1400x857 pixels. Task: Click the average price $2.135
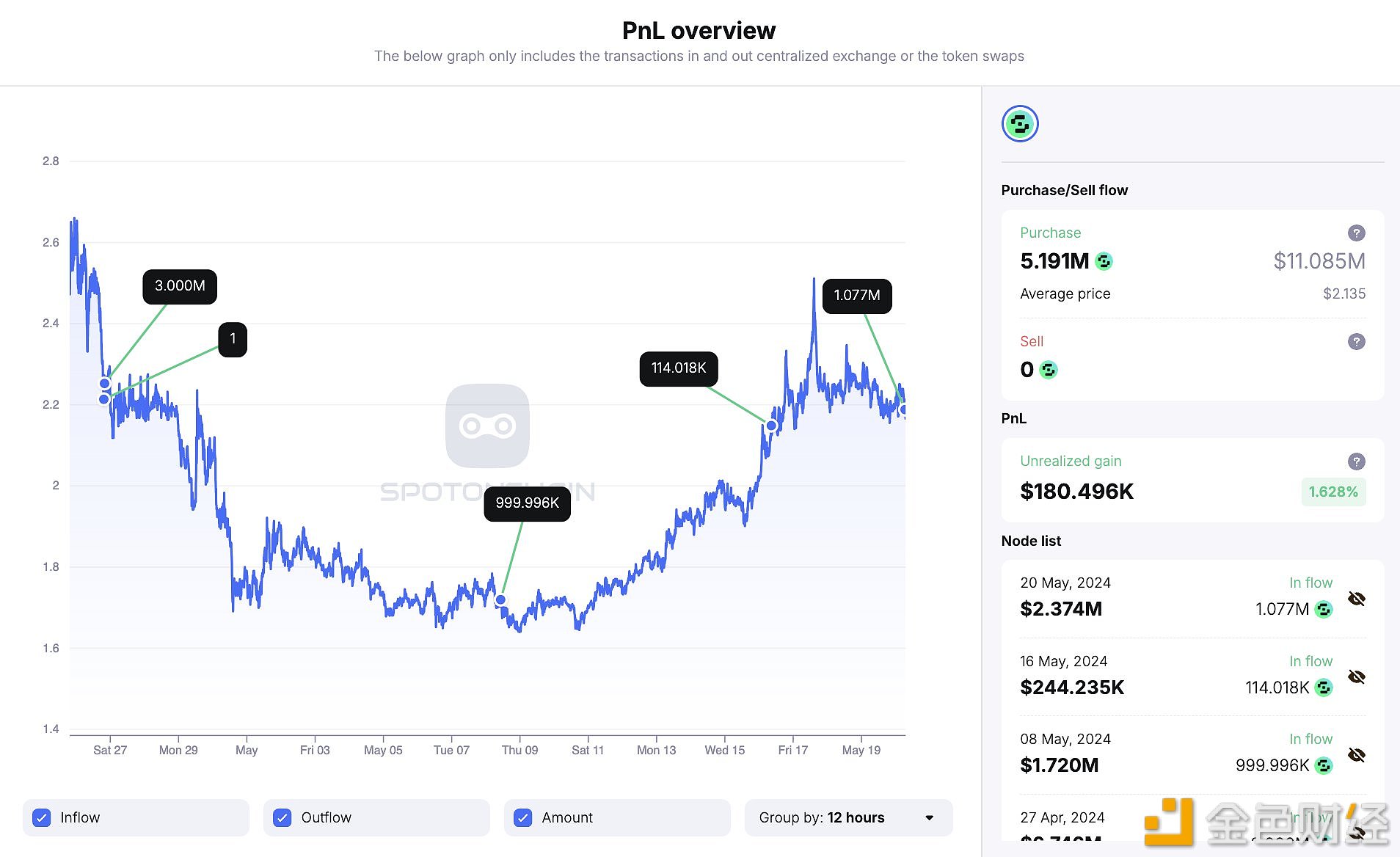pos(1344,294)
